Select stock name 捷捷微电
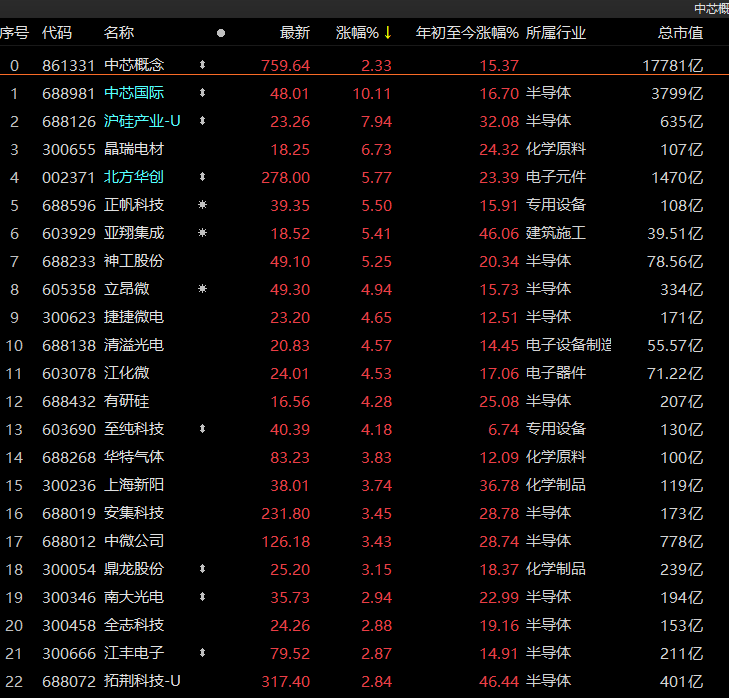 coord(134,317)
